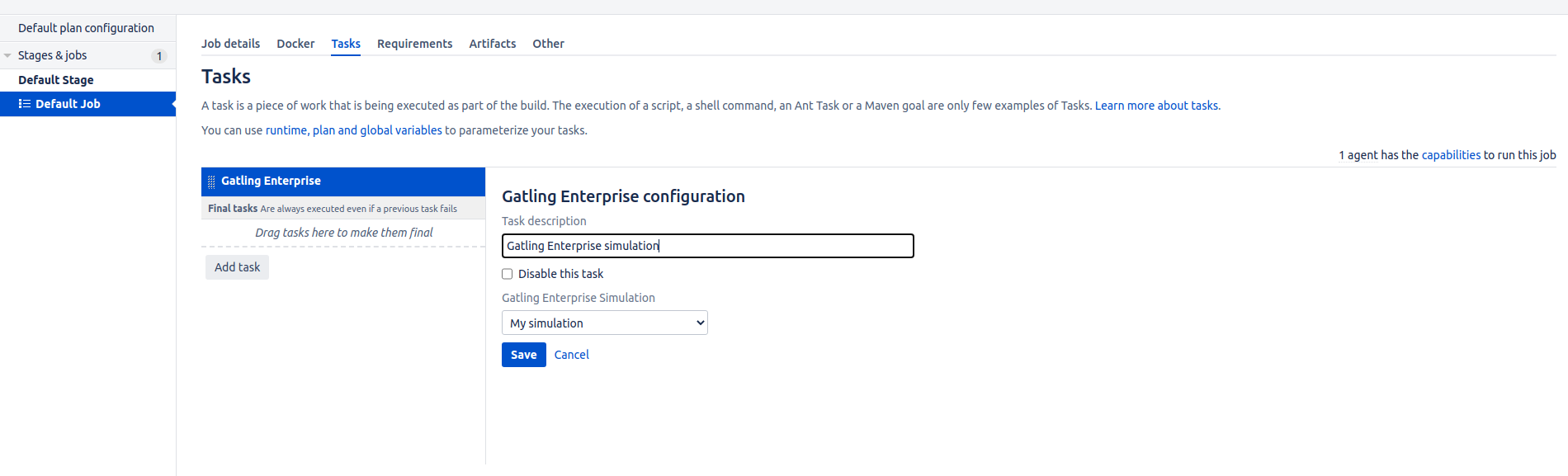Switch to the Docker tab
The width and height of the screenshot is (1568, 476).
(295, 44)
